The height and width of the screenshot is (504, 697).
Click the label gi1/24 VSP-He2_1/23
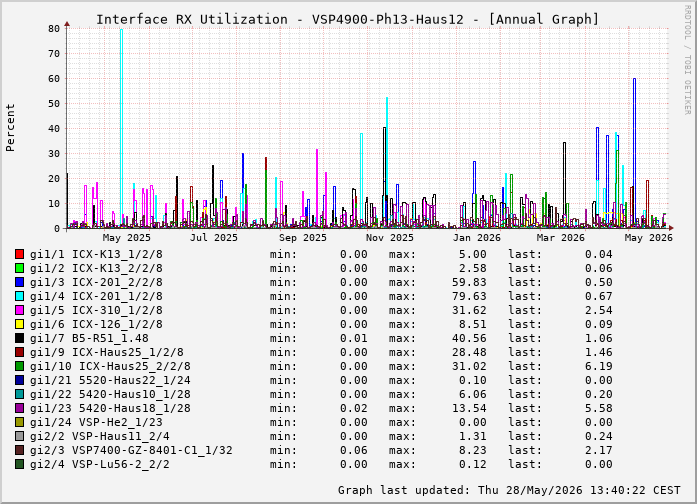pyautogui.click(x=96, y=422)
